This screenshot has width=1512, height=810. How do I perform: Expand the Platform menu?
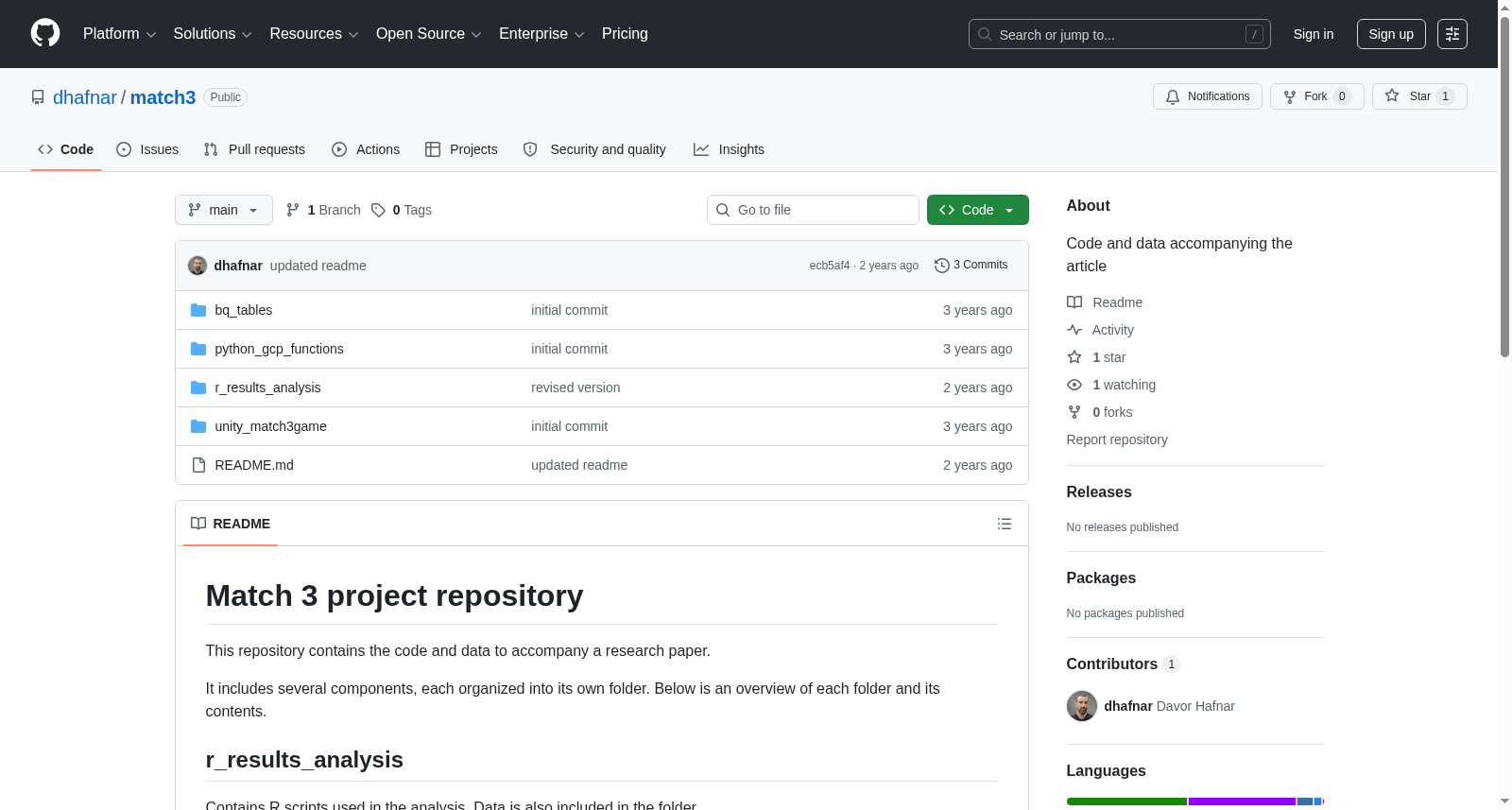119,34
